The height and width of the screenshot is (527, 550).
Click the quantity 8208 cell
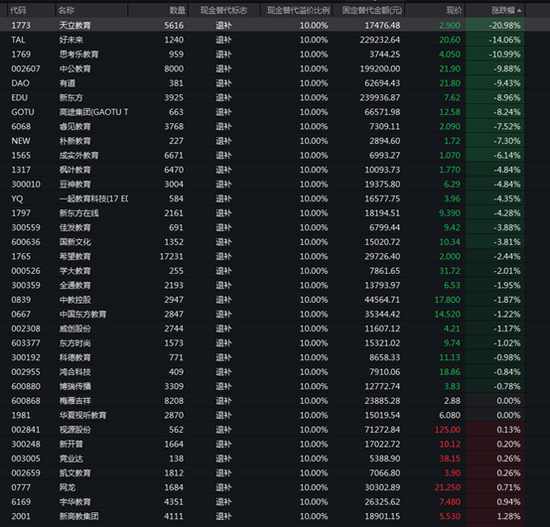click(x=174, y=400)
